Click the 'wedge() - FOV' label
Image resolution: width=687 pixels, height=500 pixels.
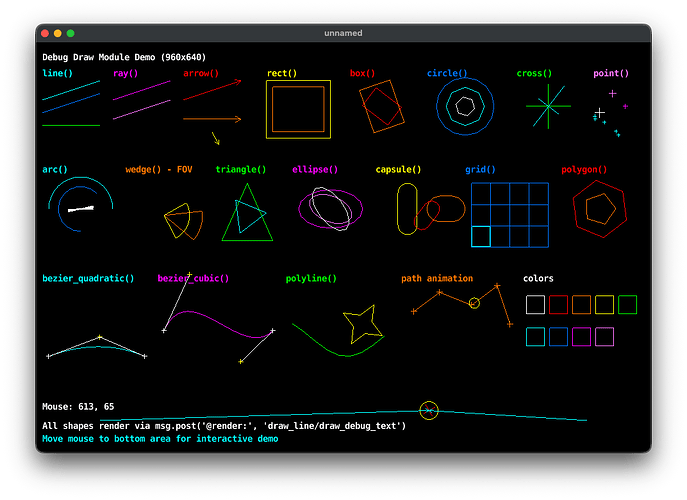pos(159,170)
